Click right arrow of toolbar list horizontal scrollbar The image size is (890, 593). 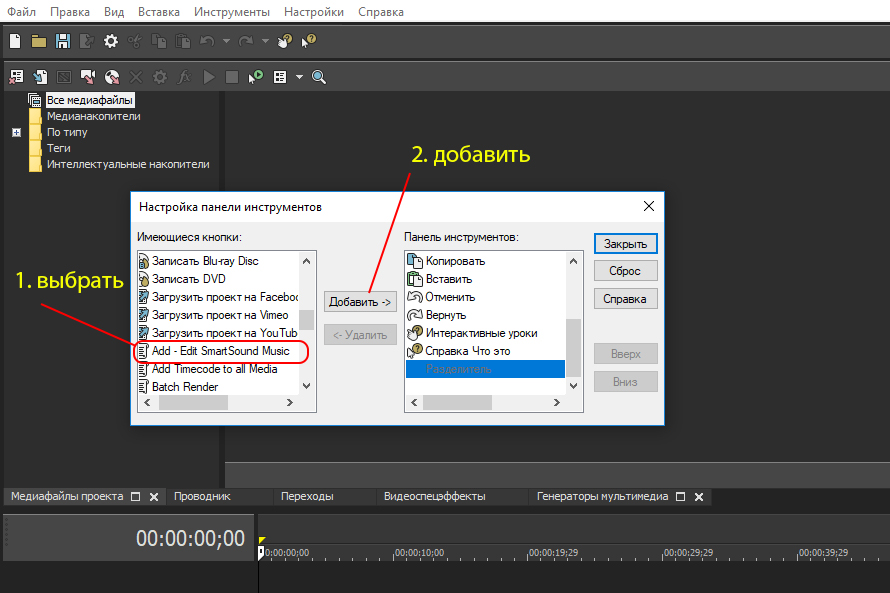click(x=557, y=402)
